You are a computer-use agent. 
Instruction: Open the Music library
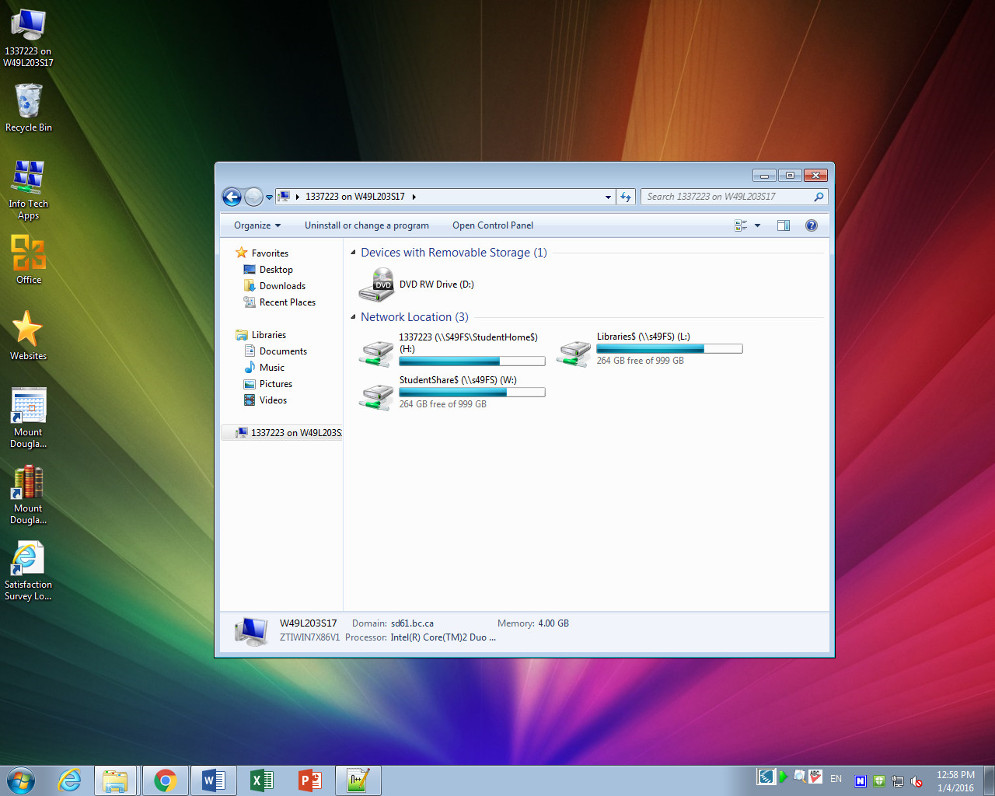tap(272, 368)
